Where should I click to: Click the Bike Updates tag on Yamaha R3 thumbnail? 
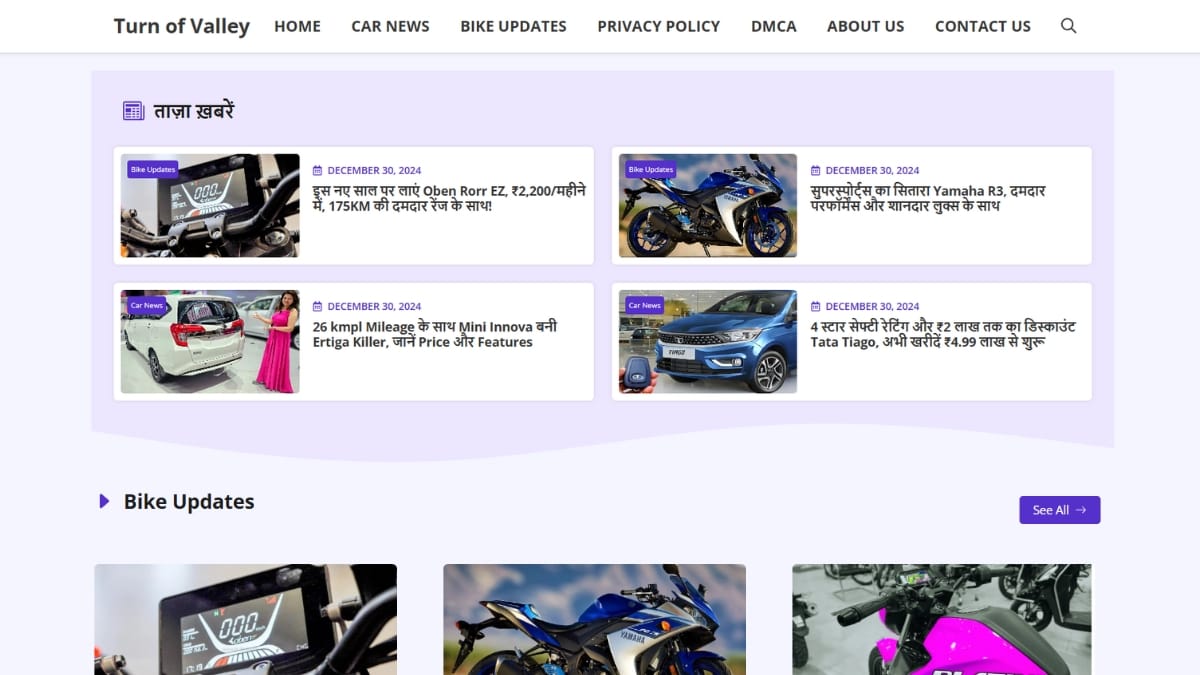click(x=650, y=170)
